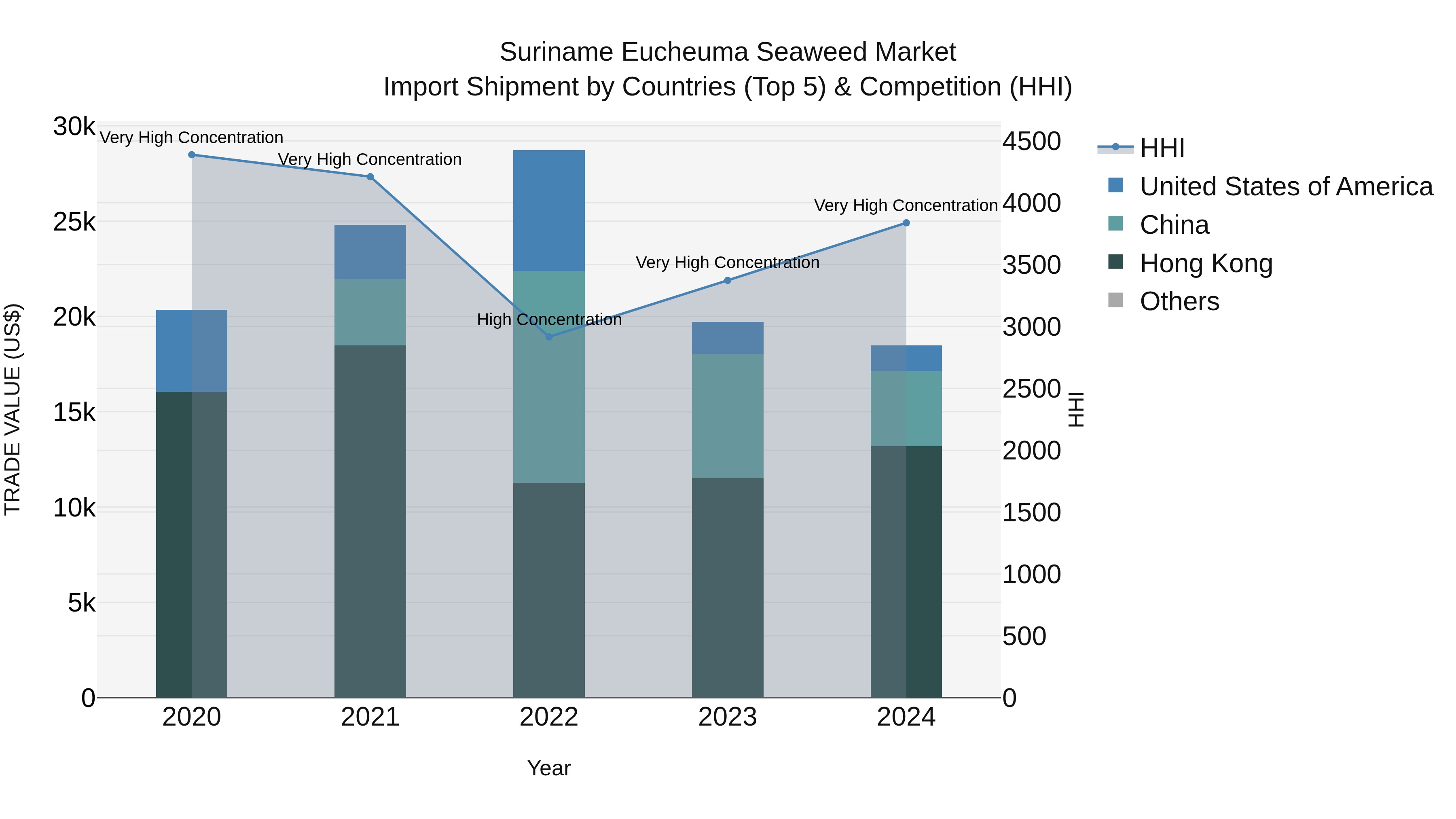
Task: Click the '30k' left axis tick
Action: (74, 127)
